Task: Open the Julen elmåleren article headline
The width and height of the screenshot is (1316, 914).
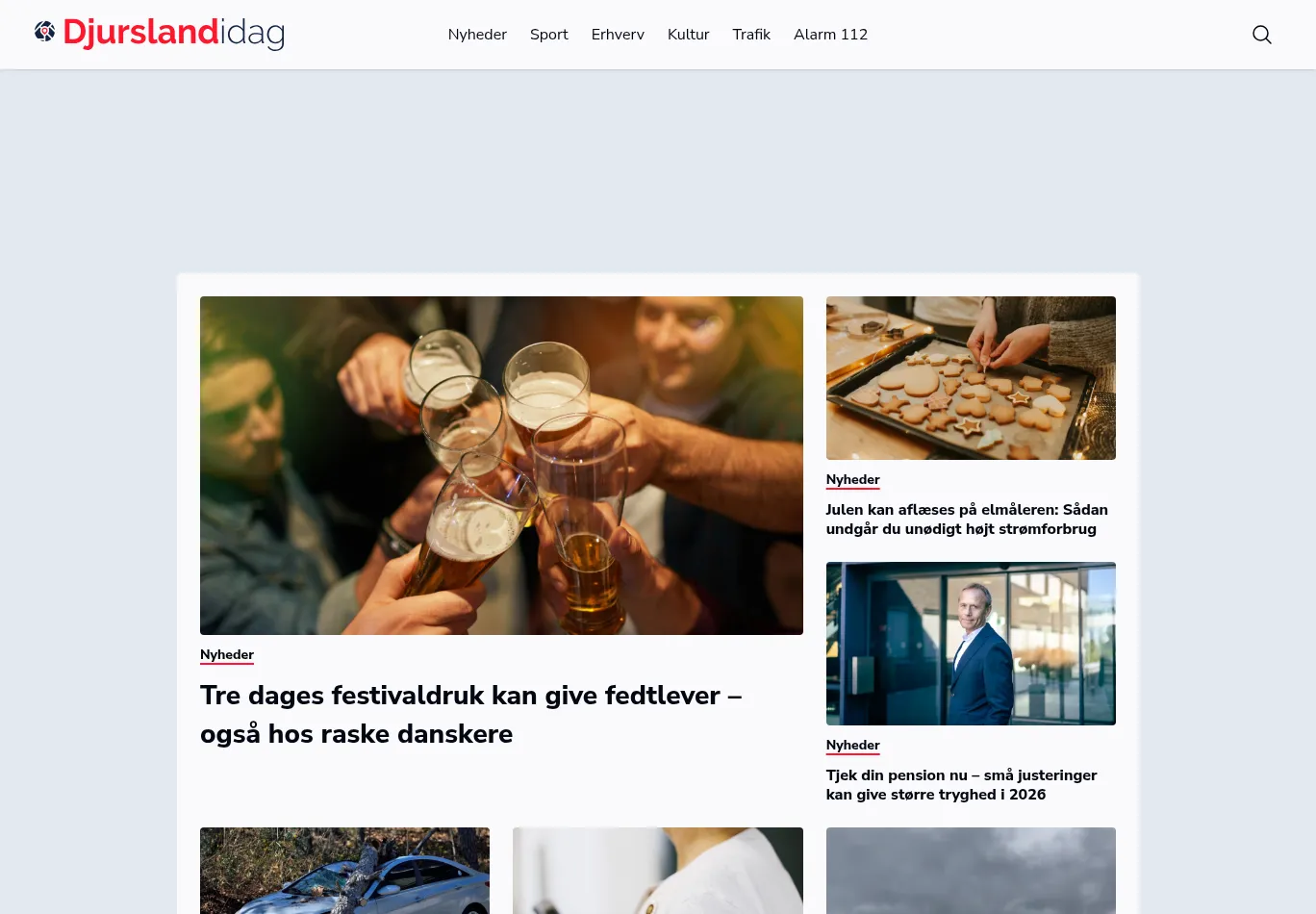Action: (x=967, y=520)
